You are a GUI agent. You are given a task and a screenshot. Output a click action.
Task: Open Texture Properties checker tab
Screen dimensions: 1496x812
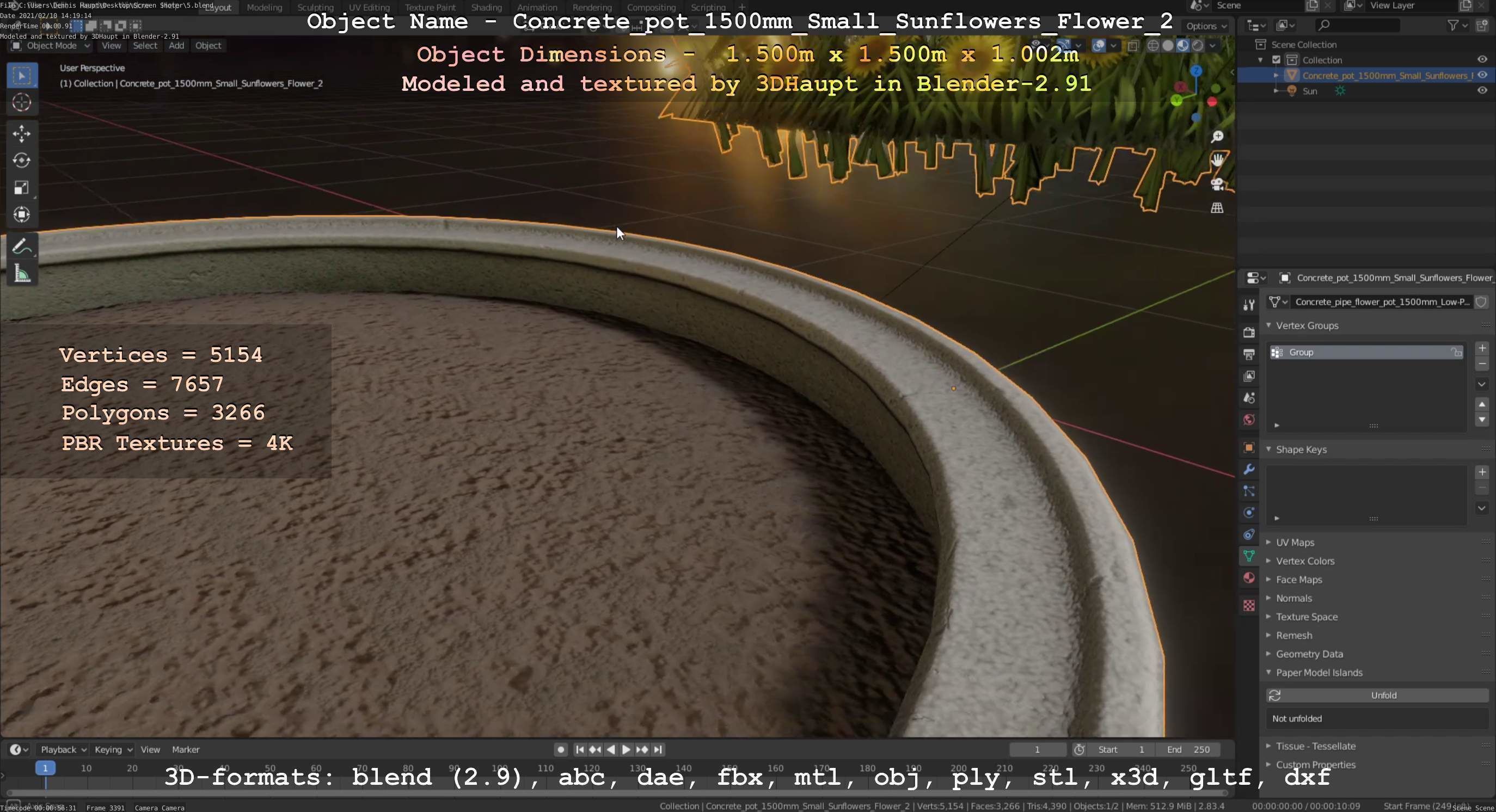coord(1249,605)
